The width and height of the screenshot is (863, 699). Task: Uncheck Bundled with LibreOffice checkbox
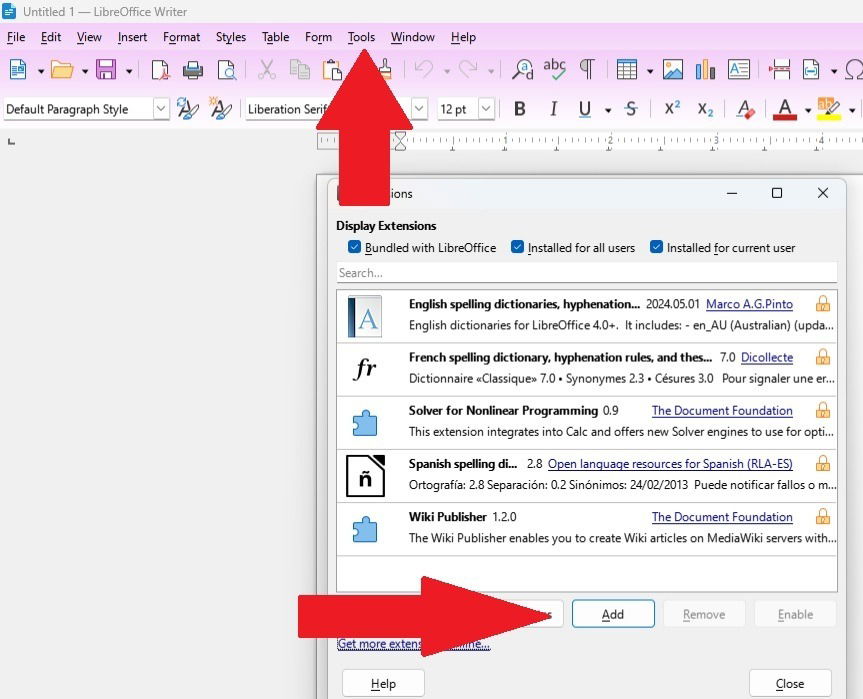[x=354, y=247]
